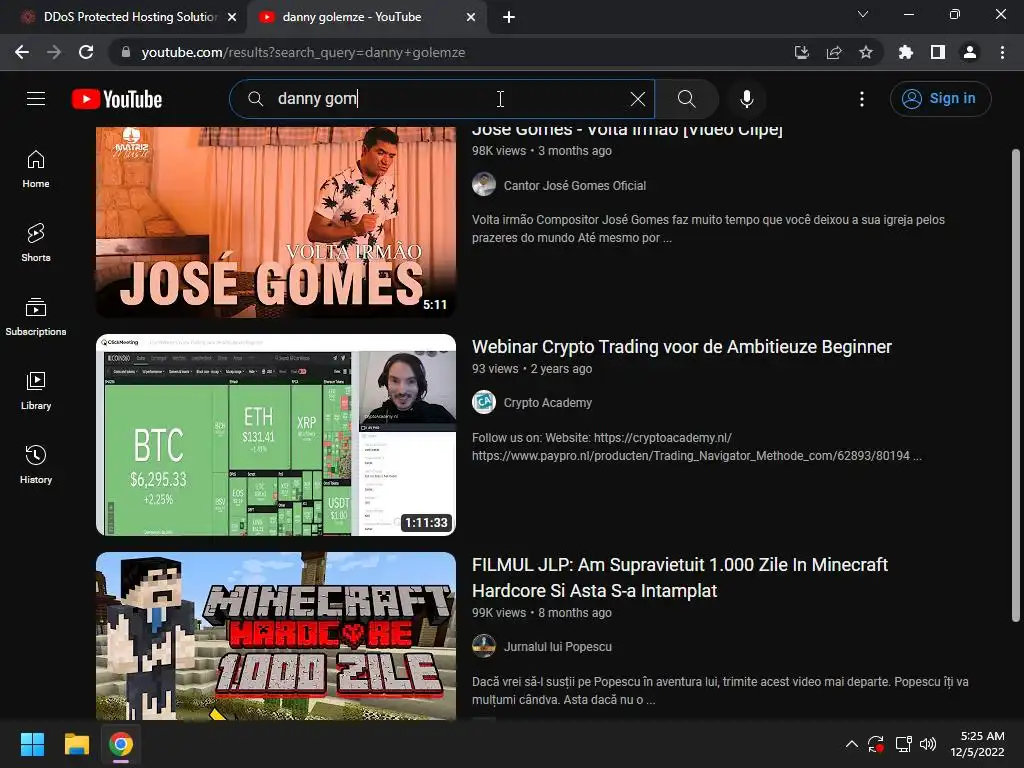Toggle Chrome side panel

coord(938,52)
